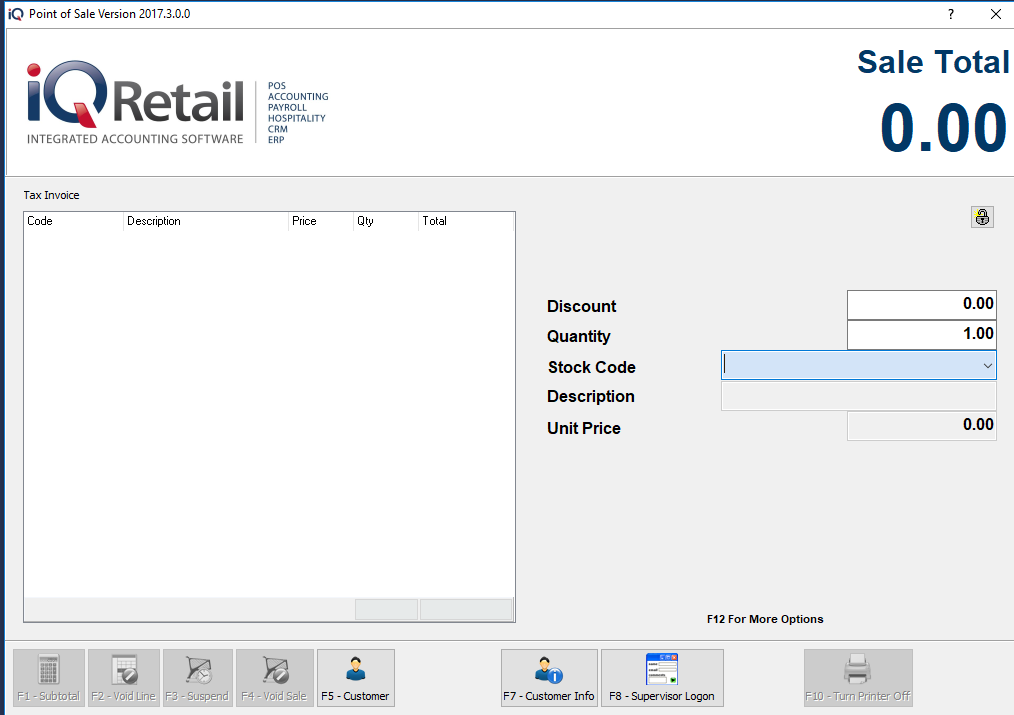This screenshot has width=1014, height=715.
Task: Click into the Stock Code entry box
Action: [x=848, y=366]
